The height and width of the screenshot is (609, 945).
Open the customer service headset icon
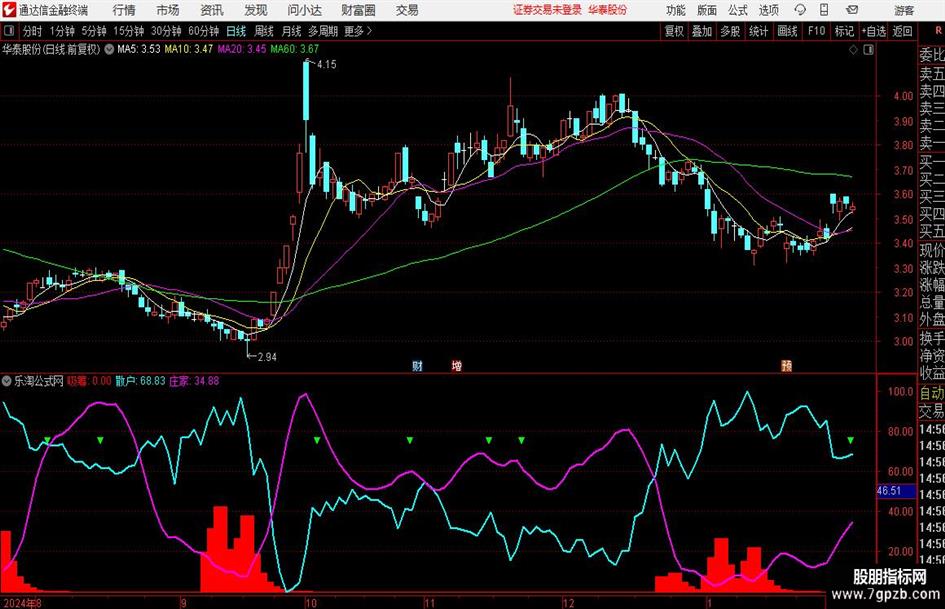click(800, 10)
